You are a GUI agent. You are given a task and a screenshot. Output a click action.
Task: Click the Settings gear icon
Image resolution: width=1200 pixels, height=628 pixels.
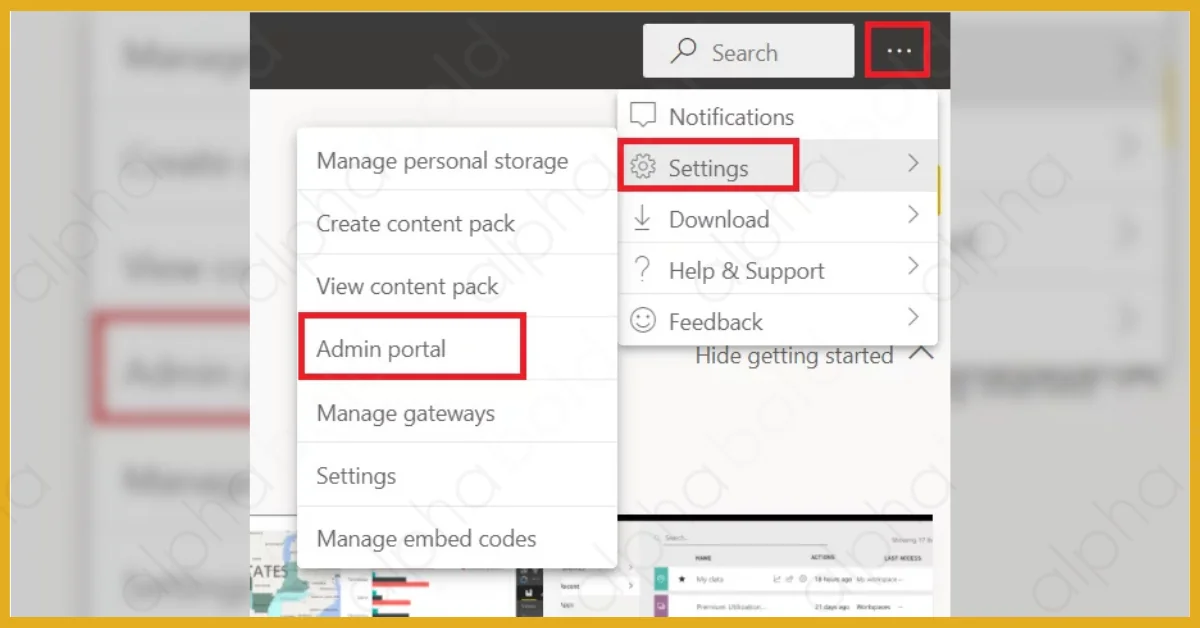pos(643,167)
